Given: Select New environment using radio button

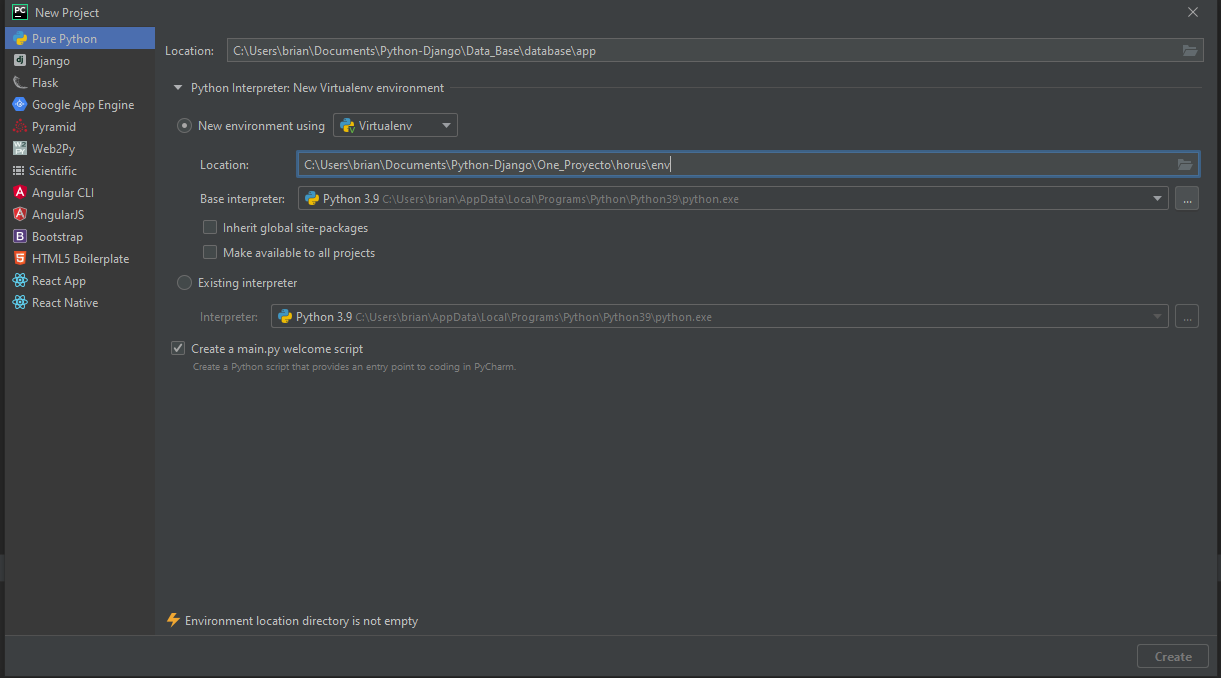Looking at the screenshot, I should (x=184, y=126).
